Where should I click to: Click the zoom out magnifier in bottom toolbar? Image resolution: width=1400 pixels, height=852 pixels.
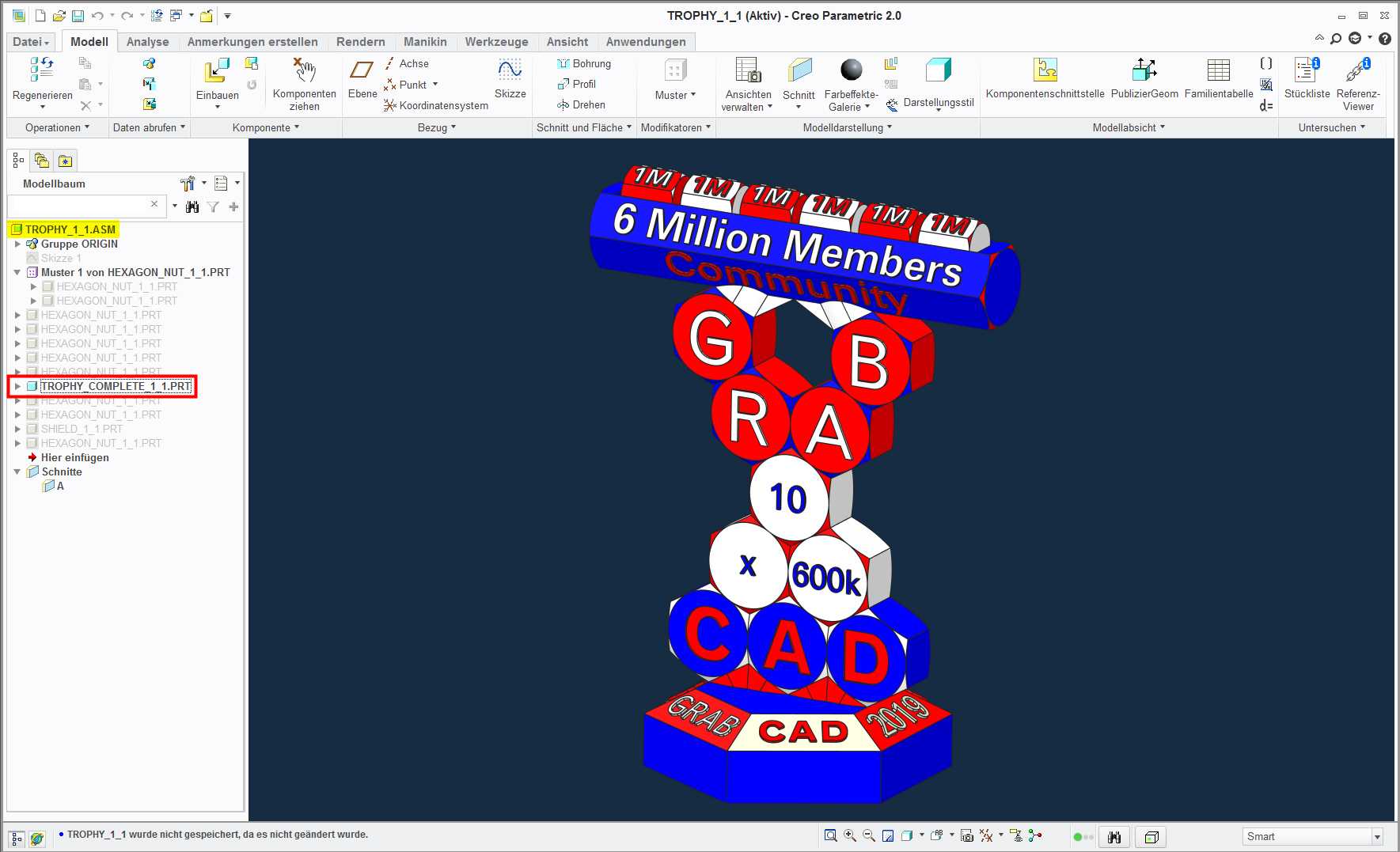click(x=869, y=835)
